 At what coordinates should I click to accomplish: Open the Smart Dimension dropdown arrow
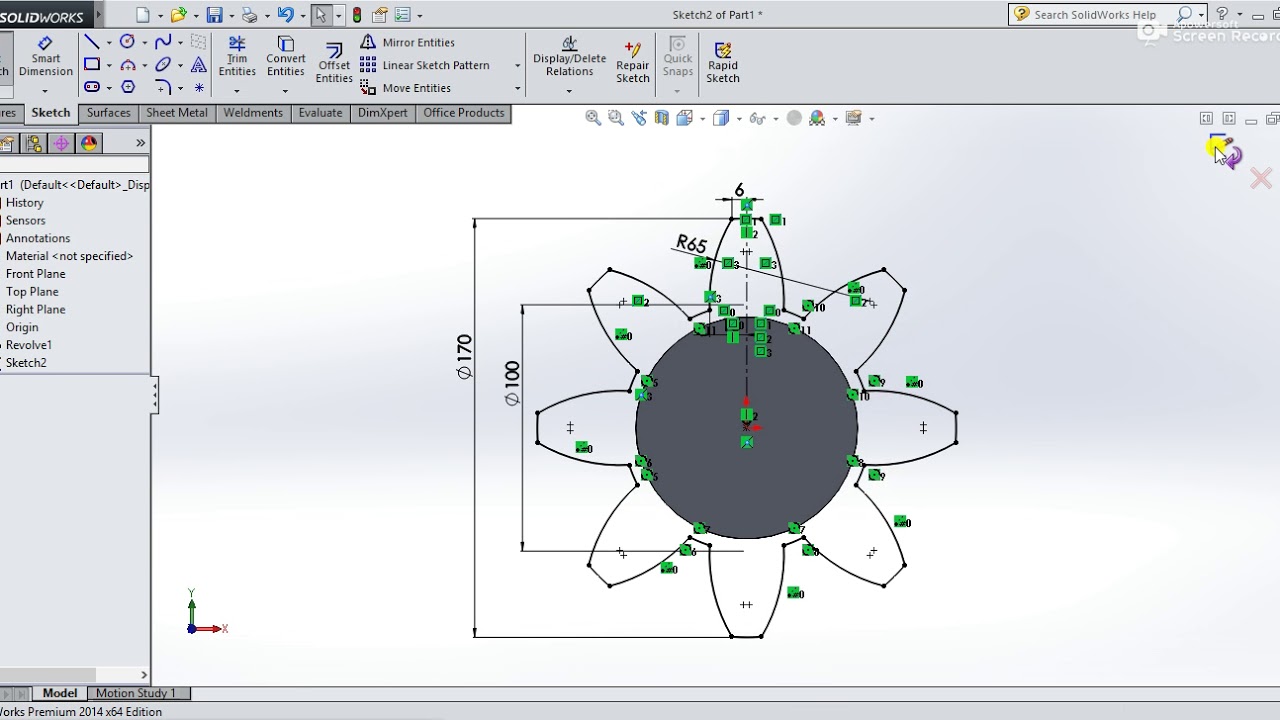[x=45, y=91]
